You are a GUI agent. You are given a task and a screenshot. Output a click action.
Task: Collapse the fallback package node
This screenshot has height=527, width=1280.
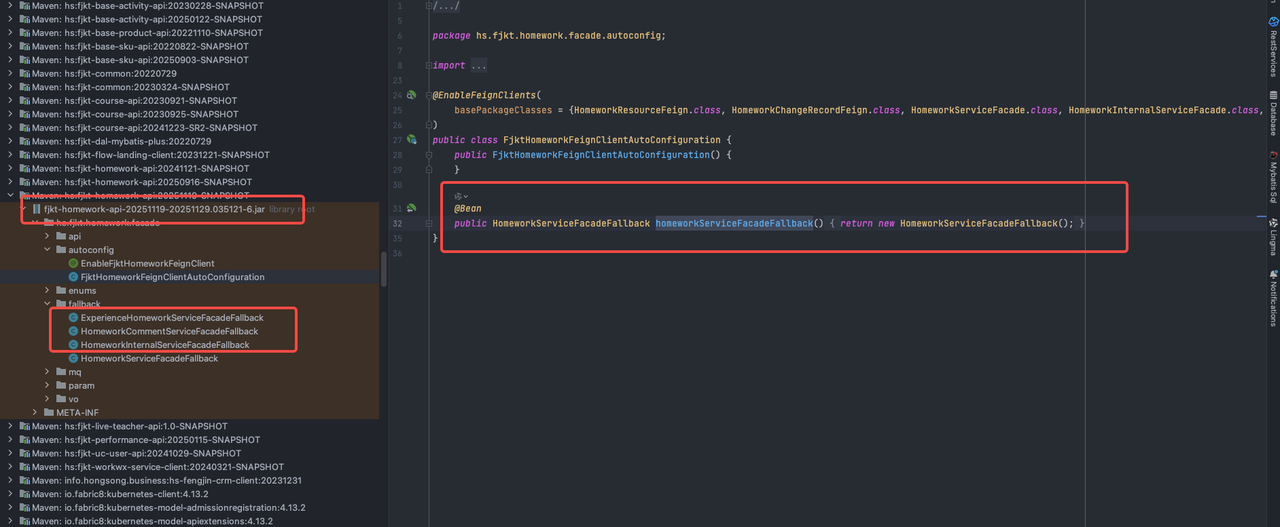pos(48,304)
